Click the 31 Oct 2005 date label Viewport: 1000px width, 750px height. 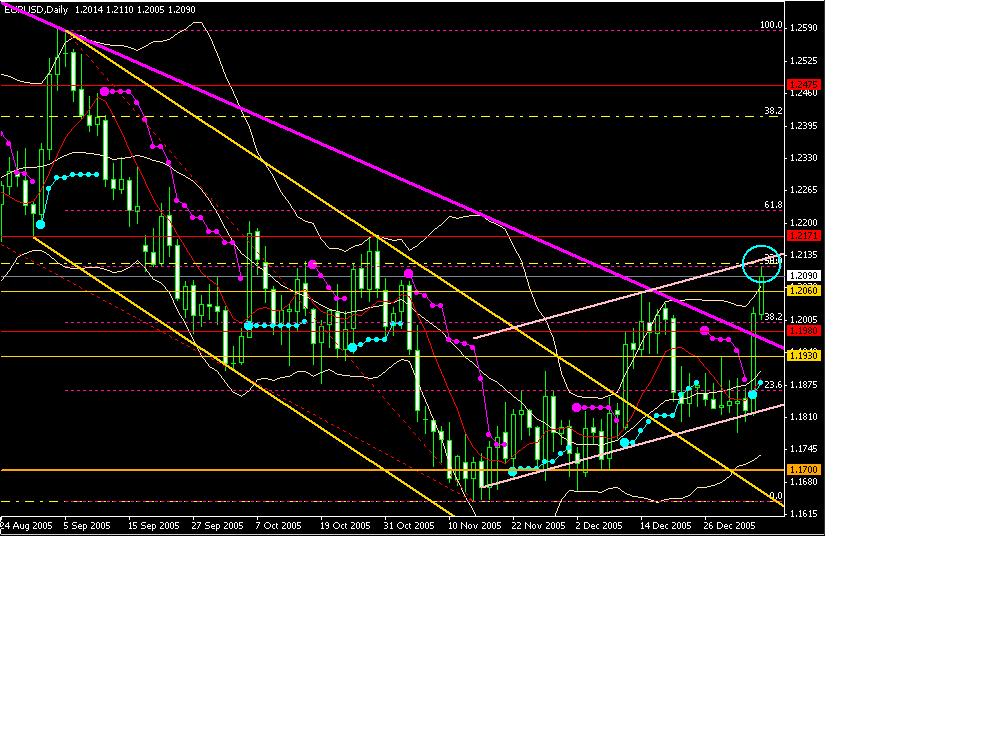coord(409,526)
